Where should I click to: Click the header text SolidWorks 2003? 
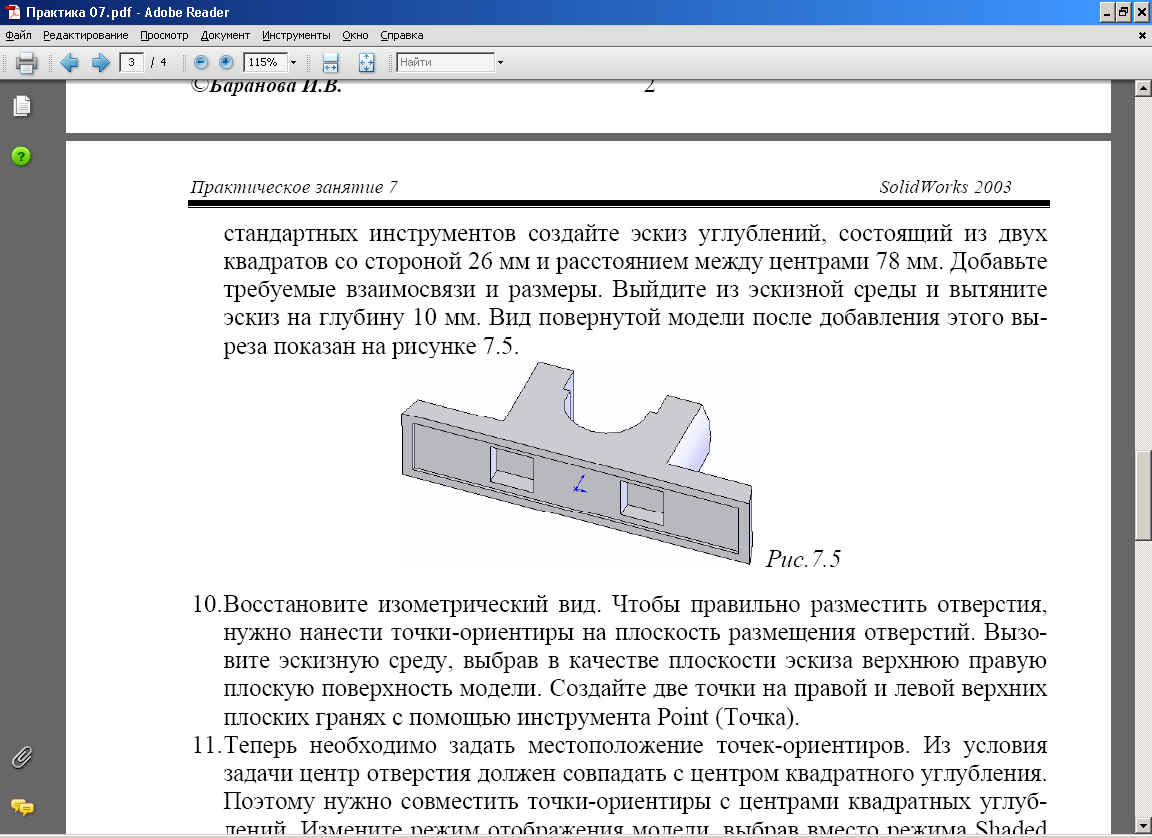(946, 187)
